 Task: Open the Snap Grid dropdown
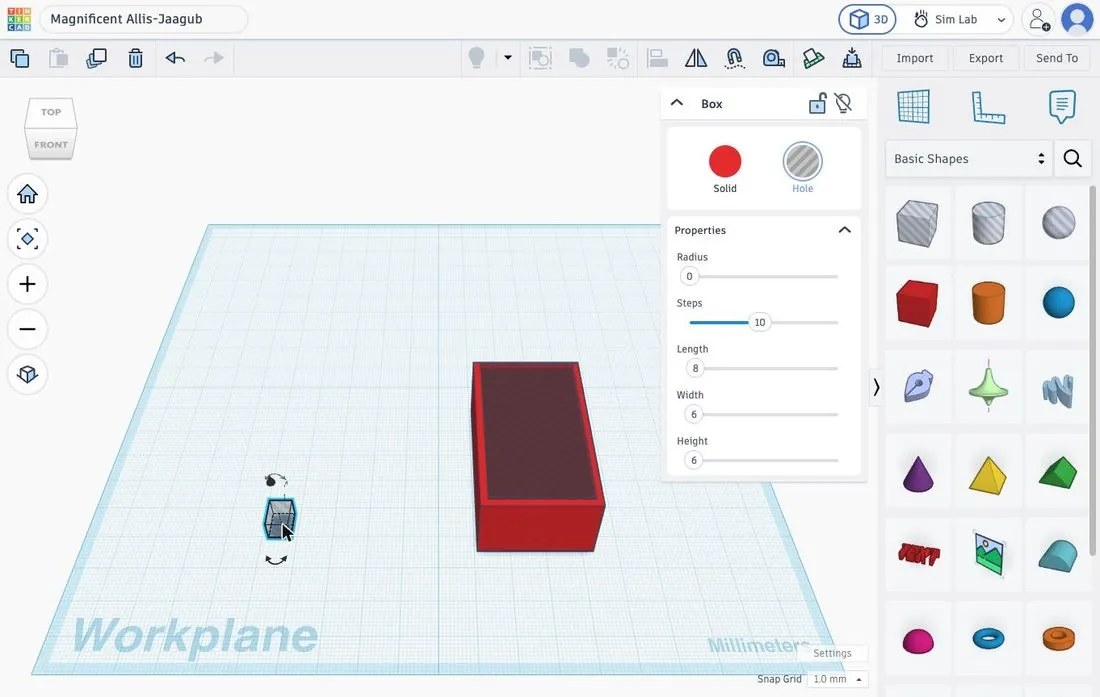[x=838, y=679]
